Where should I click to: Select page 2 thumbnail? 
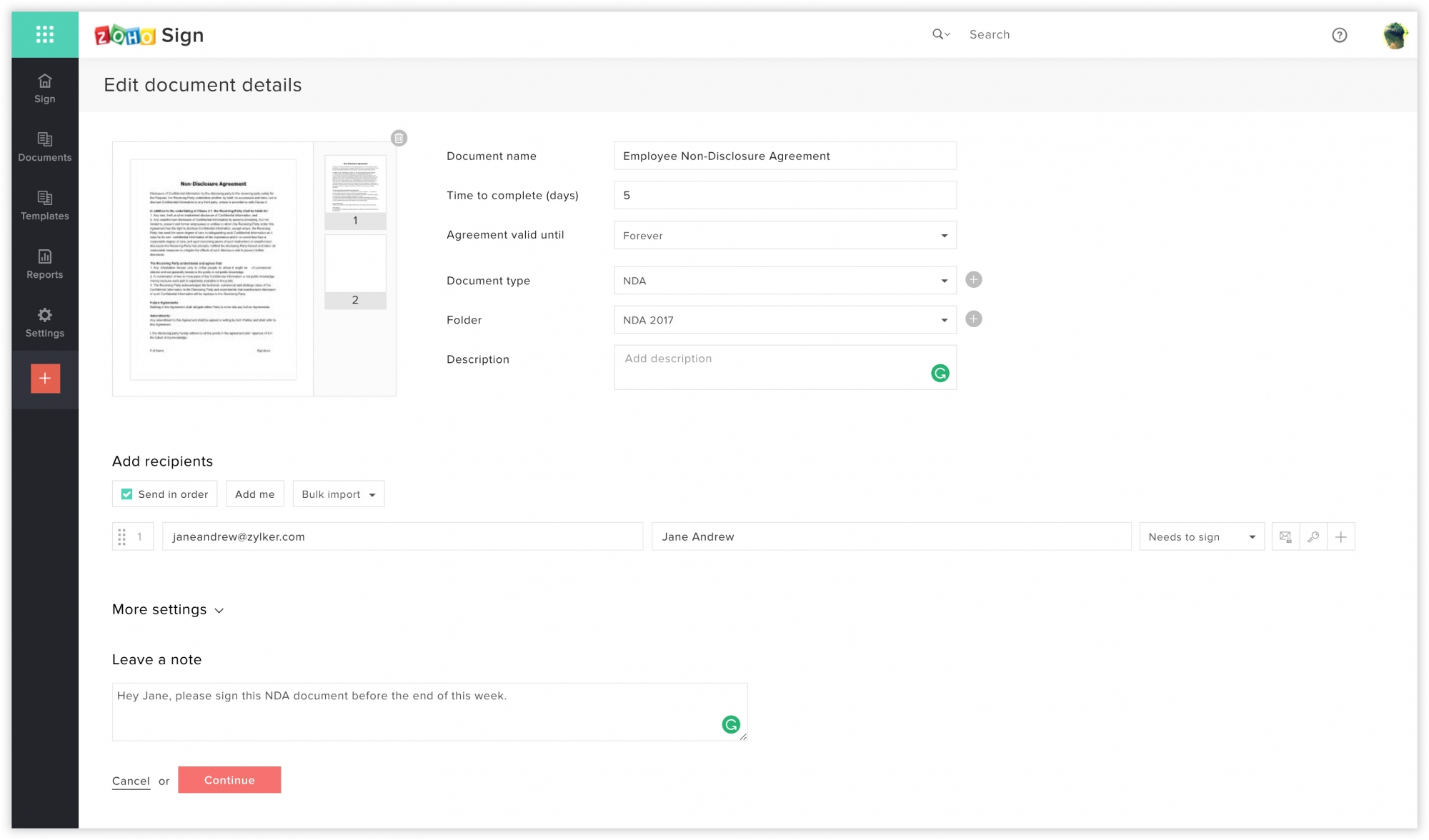(x=356, y=271)
